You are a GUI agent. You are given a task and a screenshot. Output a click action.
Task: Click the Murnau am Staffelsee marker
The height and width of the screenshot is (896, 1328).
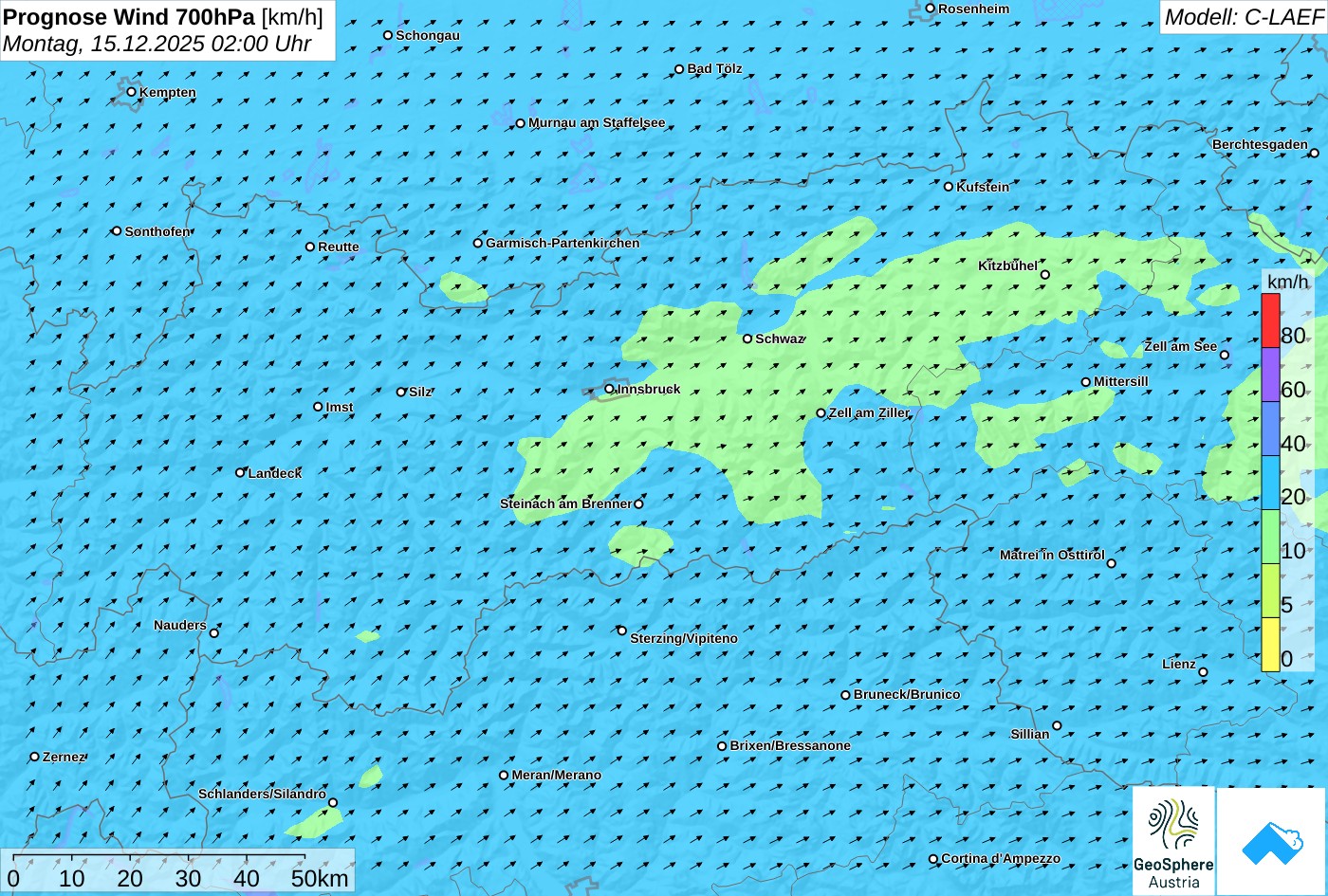[521, 123]
